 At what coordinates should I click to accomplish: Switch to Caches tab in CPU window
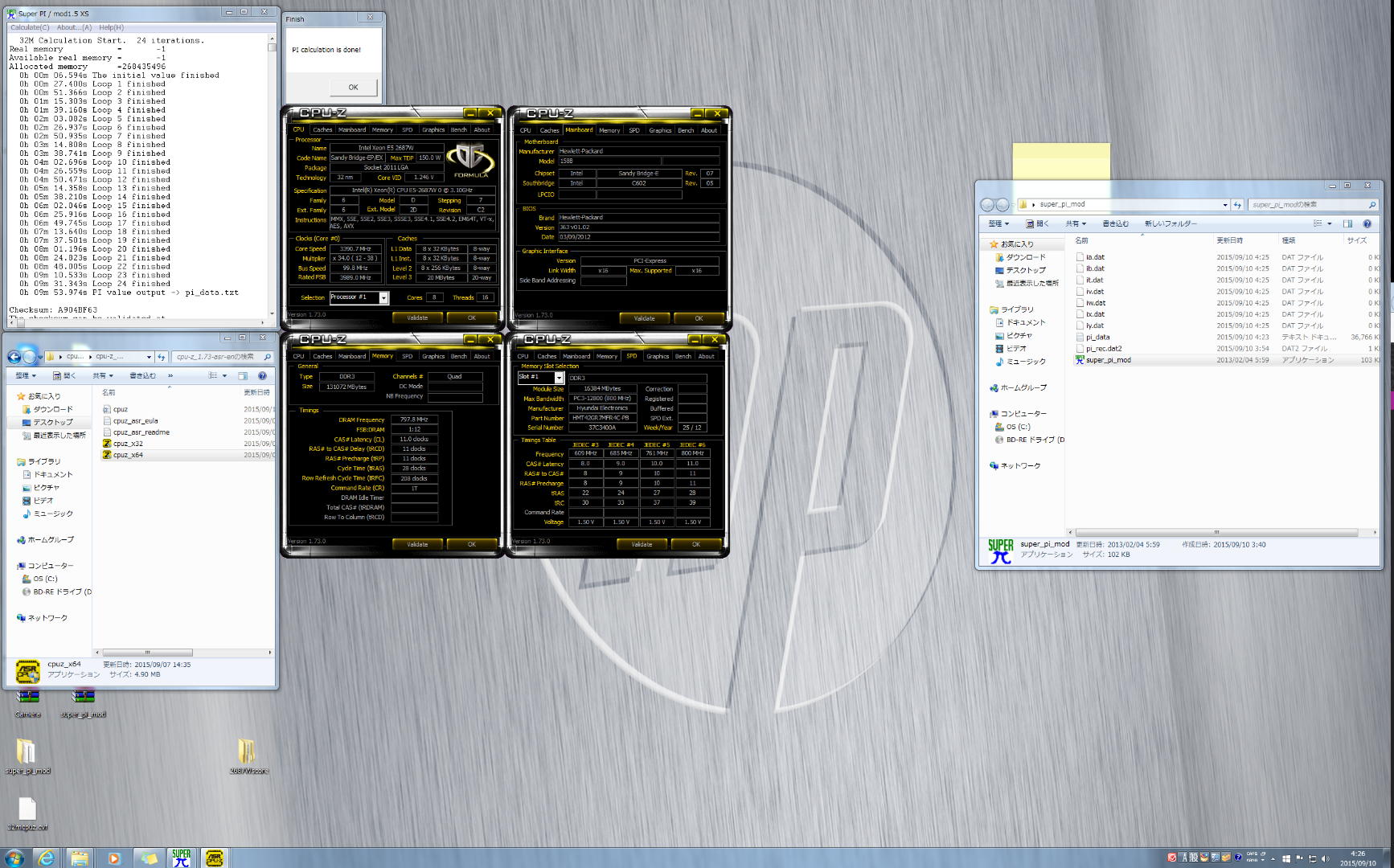click(322, 129)
